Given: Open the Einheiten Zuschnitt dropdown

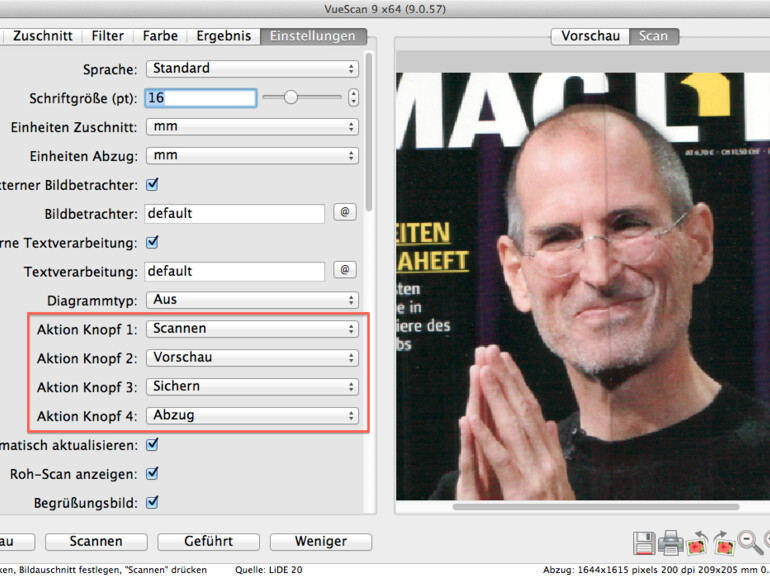Looking at the screenshot, I should 252,127.
